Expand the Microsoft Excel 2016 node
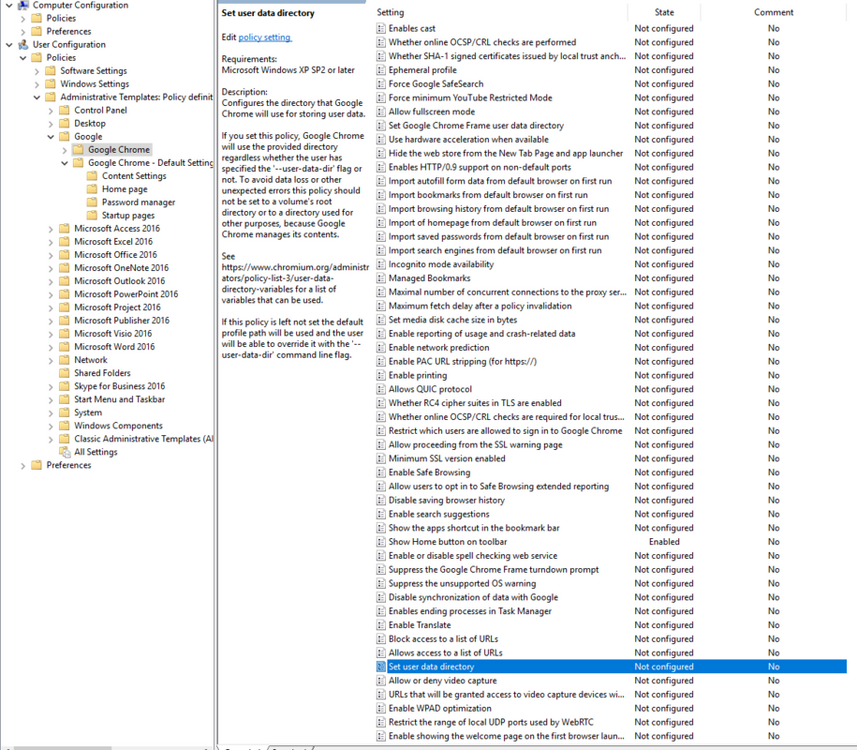The width and height of the screenshot is (857, 750). pyautogui.click(x=51, y=242)
